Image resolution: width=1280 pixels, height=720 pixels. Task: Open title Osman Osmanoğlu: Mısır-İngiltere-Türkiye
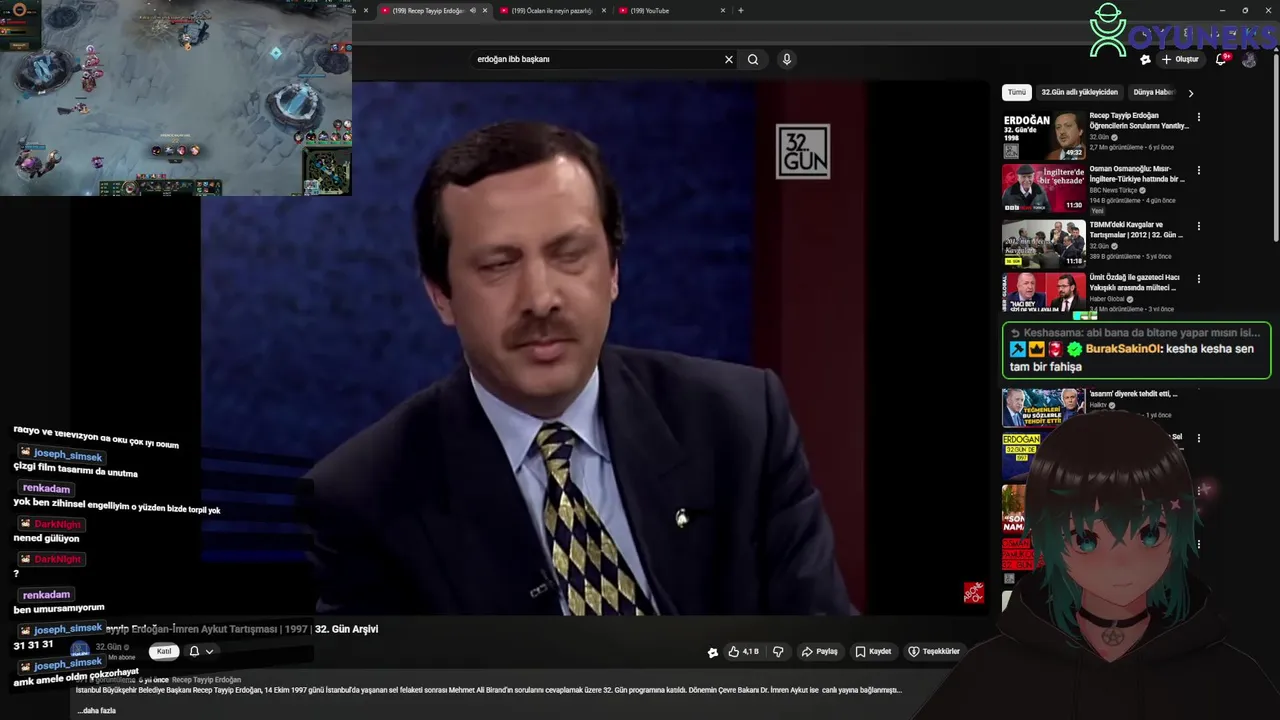pyautogui.click(x=1137, y=174)
